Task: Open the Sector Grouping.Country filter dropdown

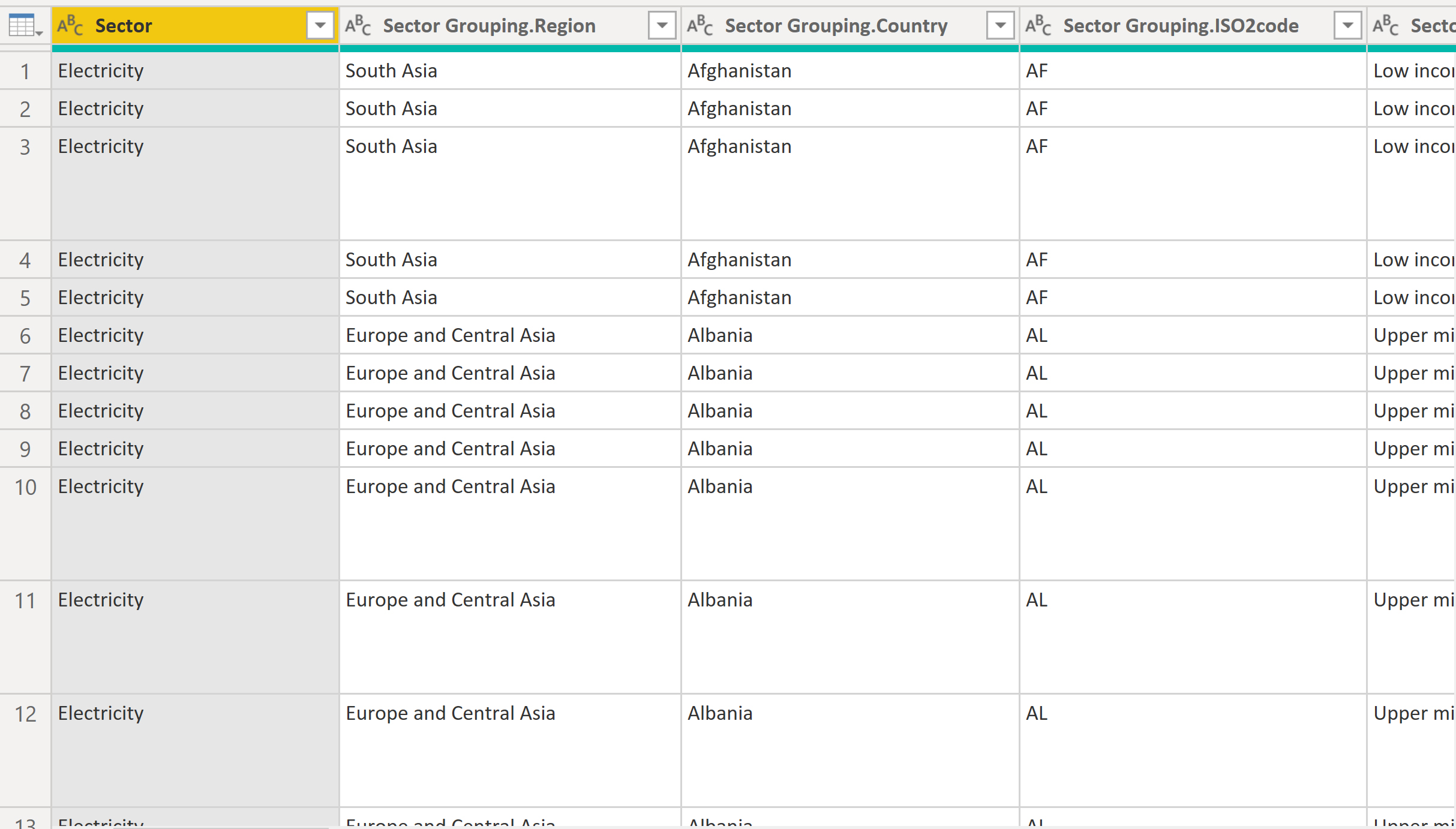Action: (1001, 26)
